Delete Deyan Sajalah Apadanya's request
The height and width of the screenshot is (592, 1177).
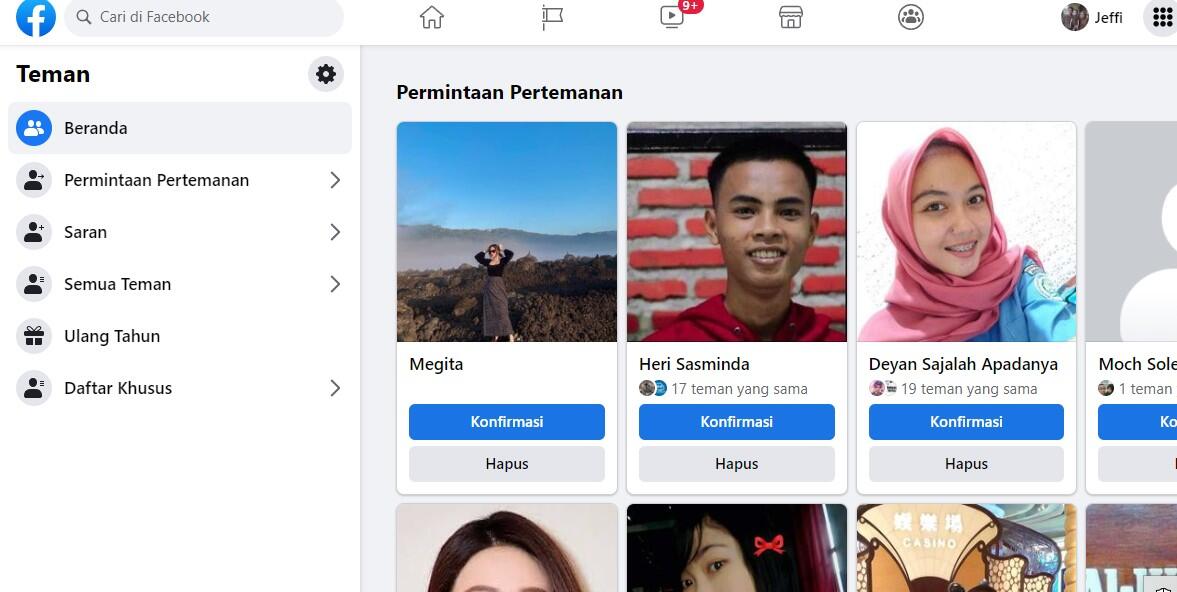(x=966, y=464)
